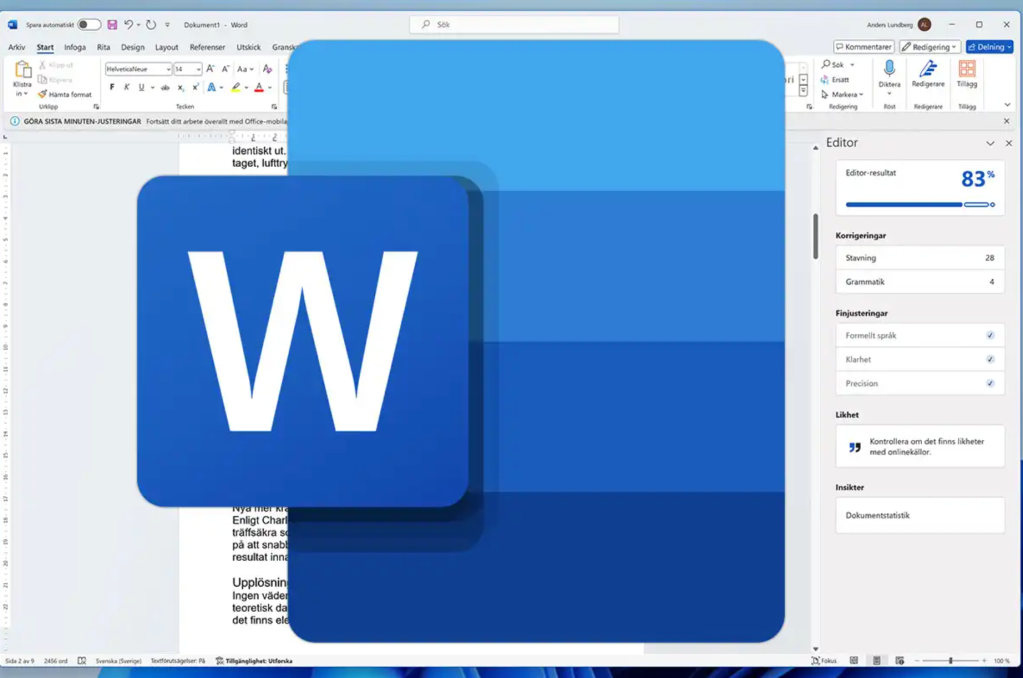Viewport: 1023px width, 678px height.
Task: Click Svenska (Sverige) language in status bar
Action: click(118, 660)
